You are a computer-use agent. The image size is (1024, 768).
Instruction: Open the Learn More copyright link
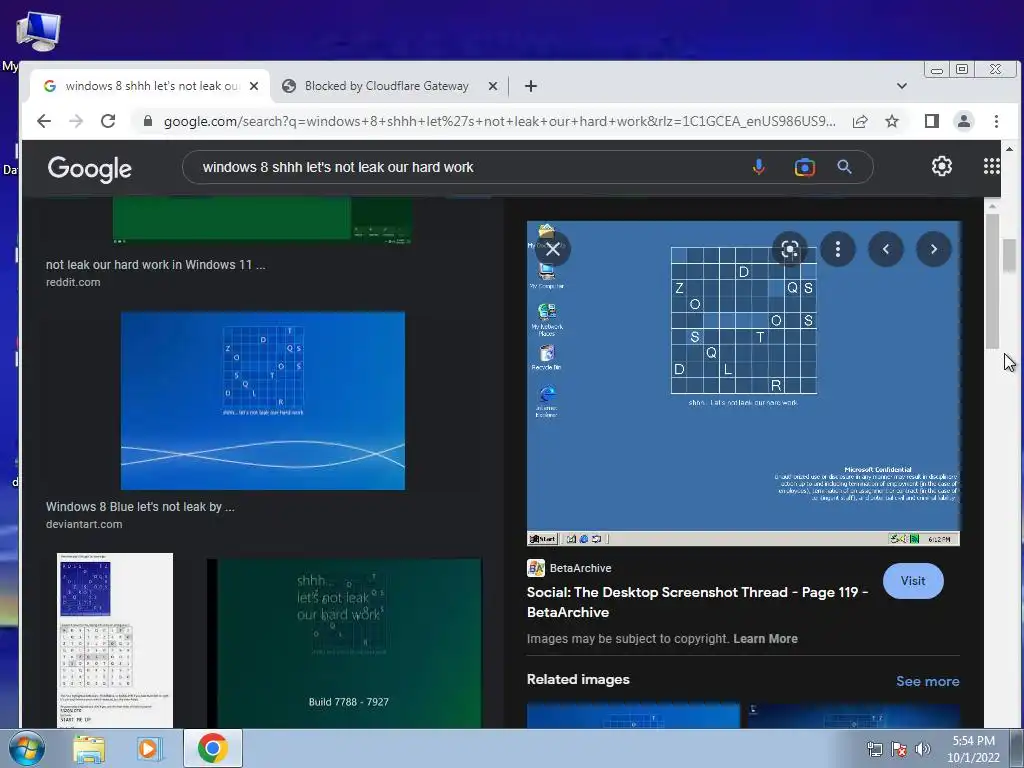pos(765,639)
